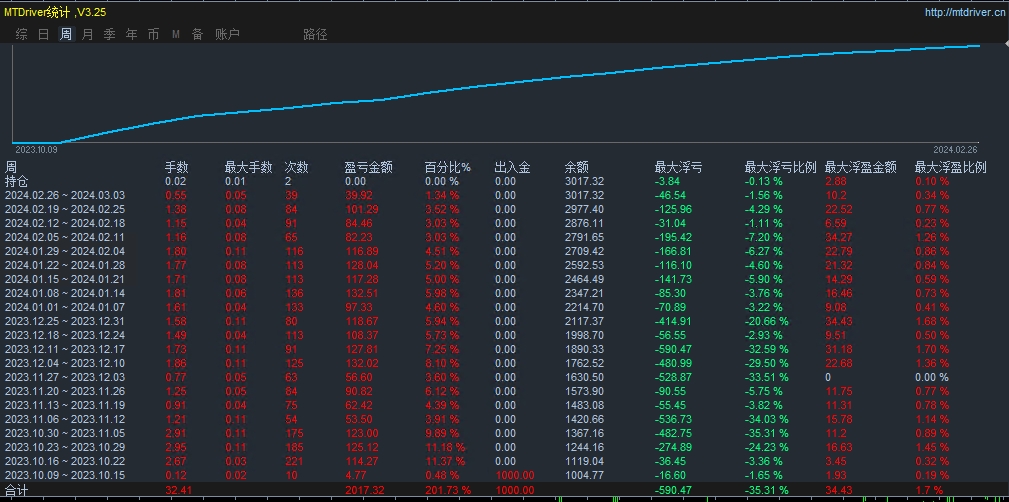Select the 周 weekly statistics tab

point(66,34)
